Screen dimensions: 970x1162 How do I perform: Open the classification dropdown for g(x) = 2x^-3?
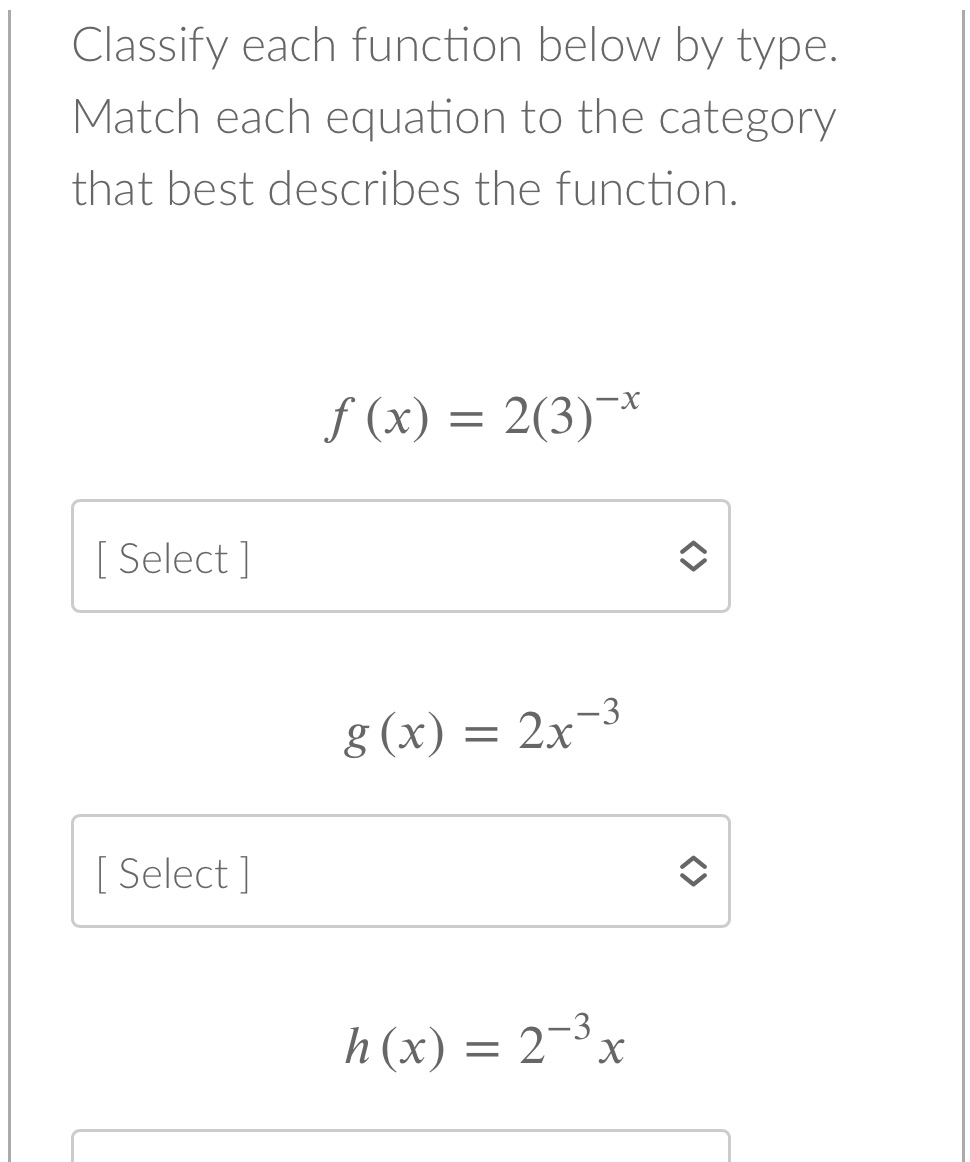pos(400,872)
